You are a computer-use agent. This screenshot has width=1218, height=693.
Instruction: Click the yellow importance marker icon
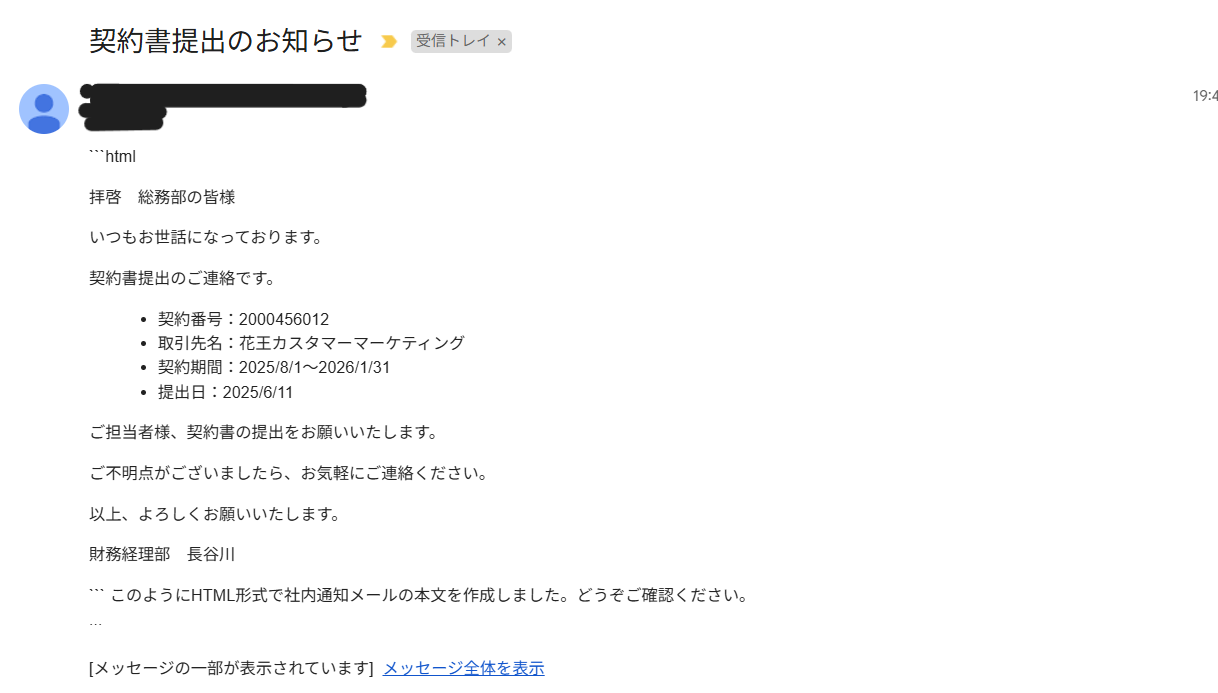(389, 42)
